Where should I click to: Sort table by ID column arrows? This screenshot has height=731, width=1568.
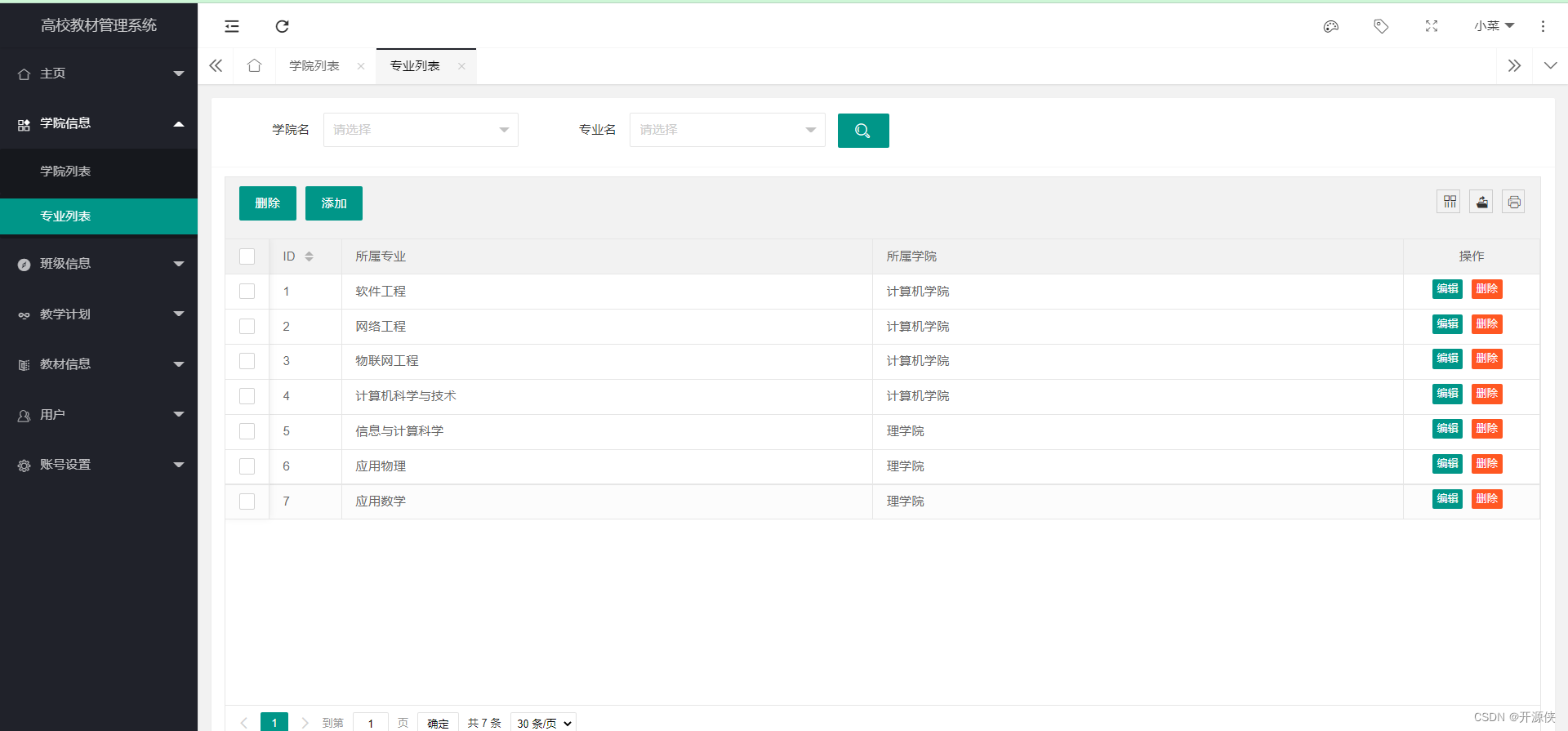pyautogui.click(x=310, y=256)
